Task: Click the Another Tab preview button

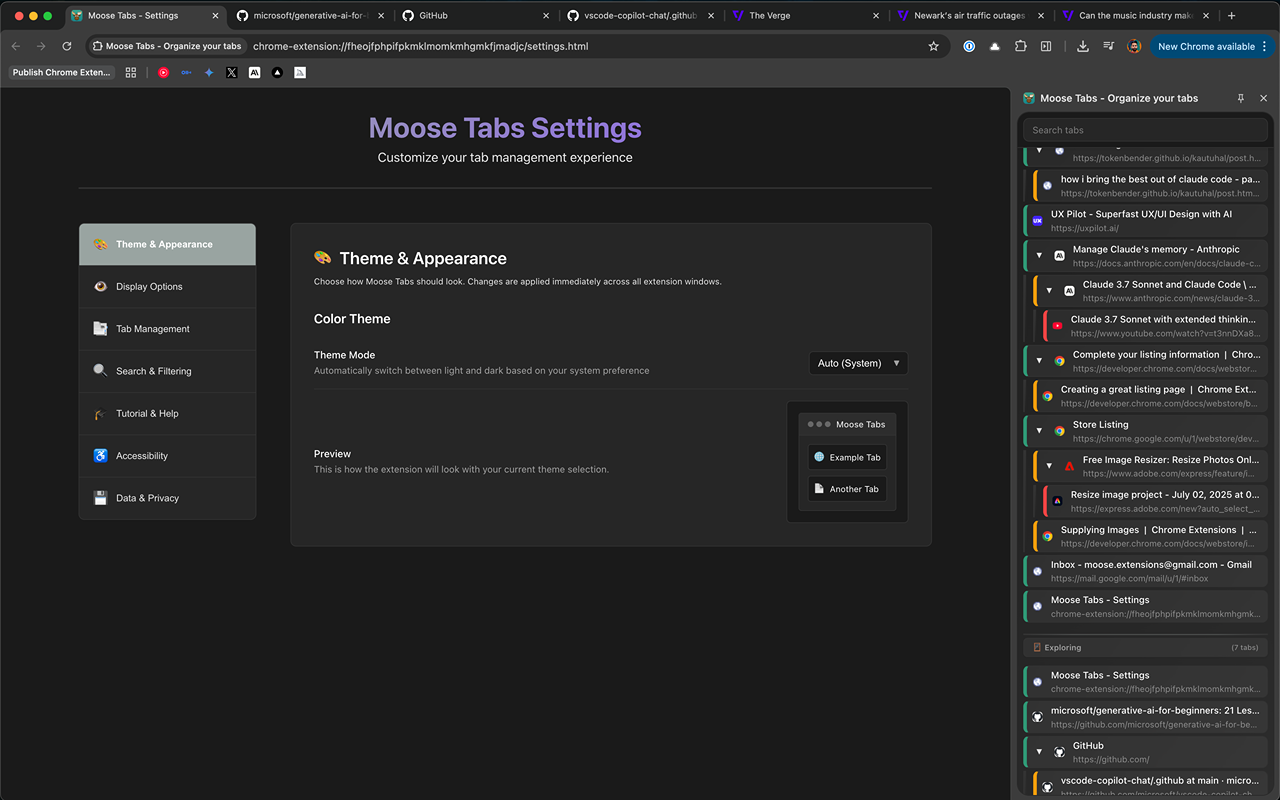Action: pos(847,489)
